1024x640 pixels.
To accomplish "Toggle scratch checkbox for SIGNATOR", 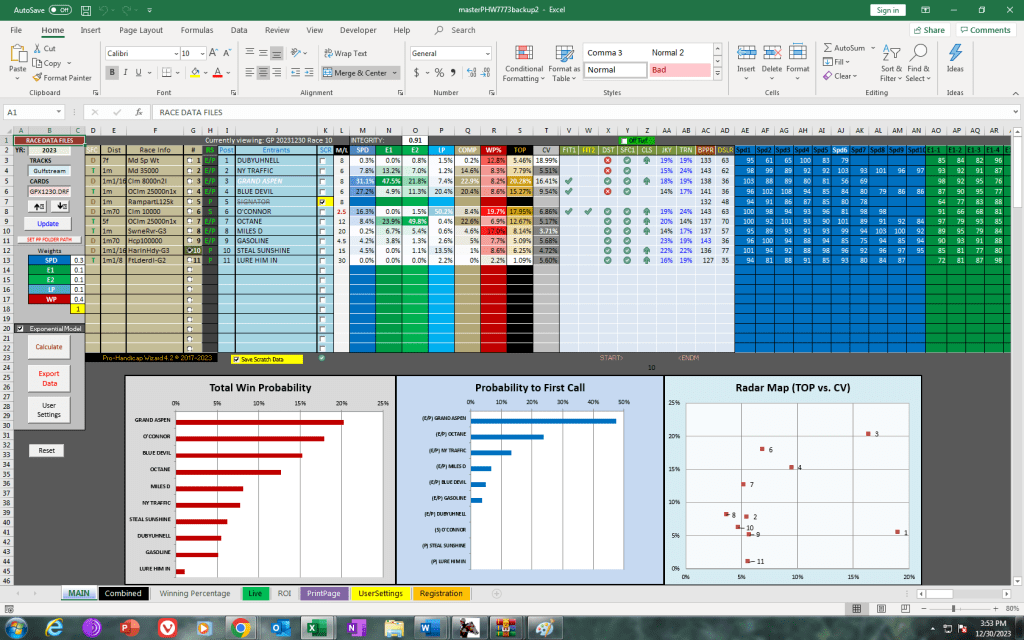I will (321, 202).
